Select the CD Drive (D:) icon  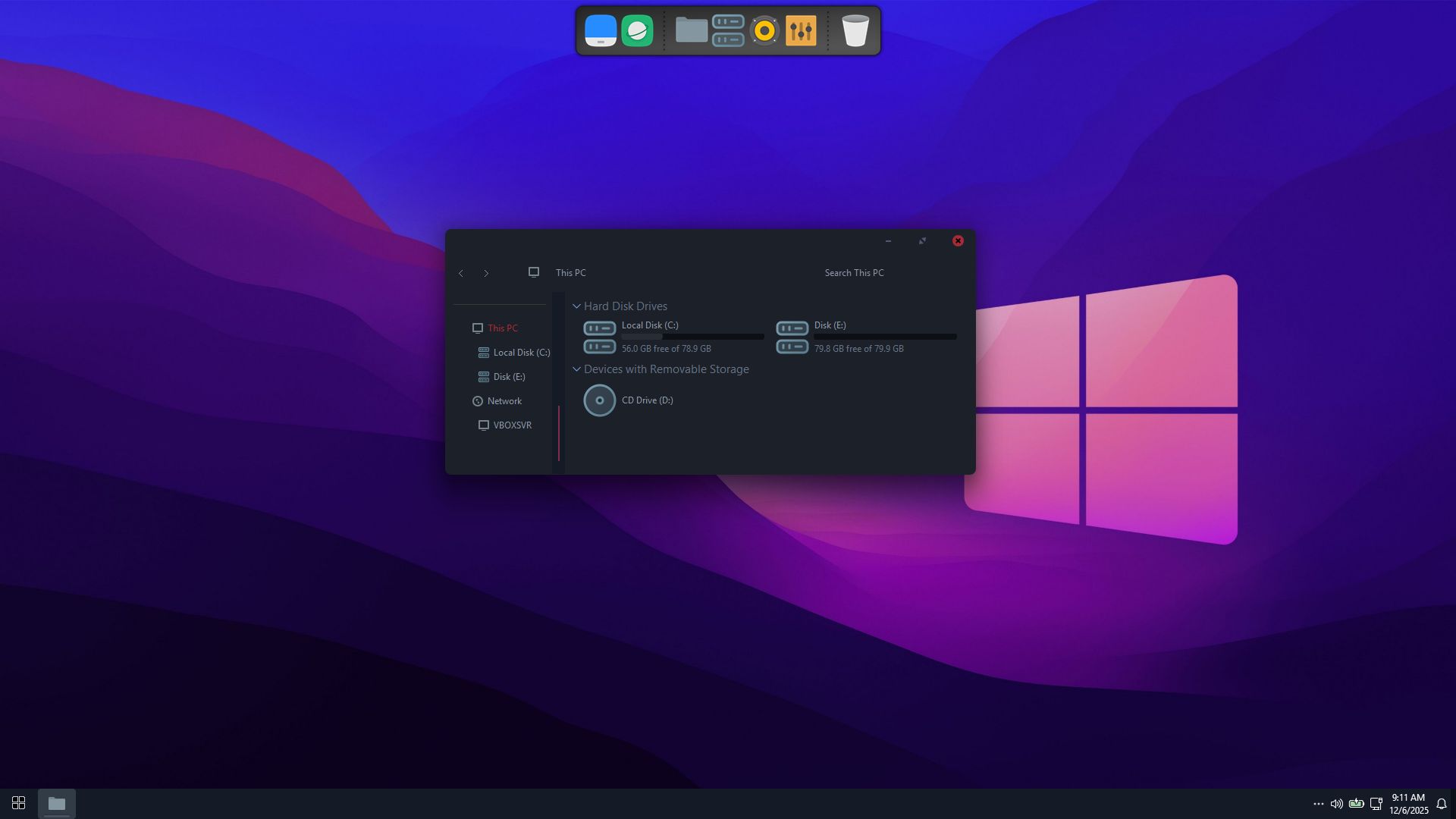coord(600,400)
